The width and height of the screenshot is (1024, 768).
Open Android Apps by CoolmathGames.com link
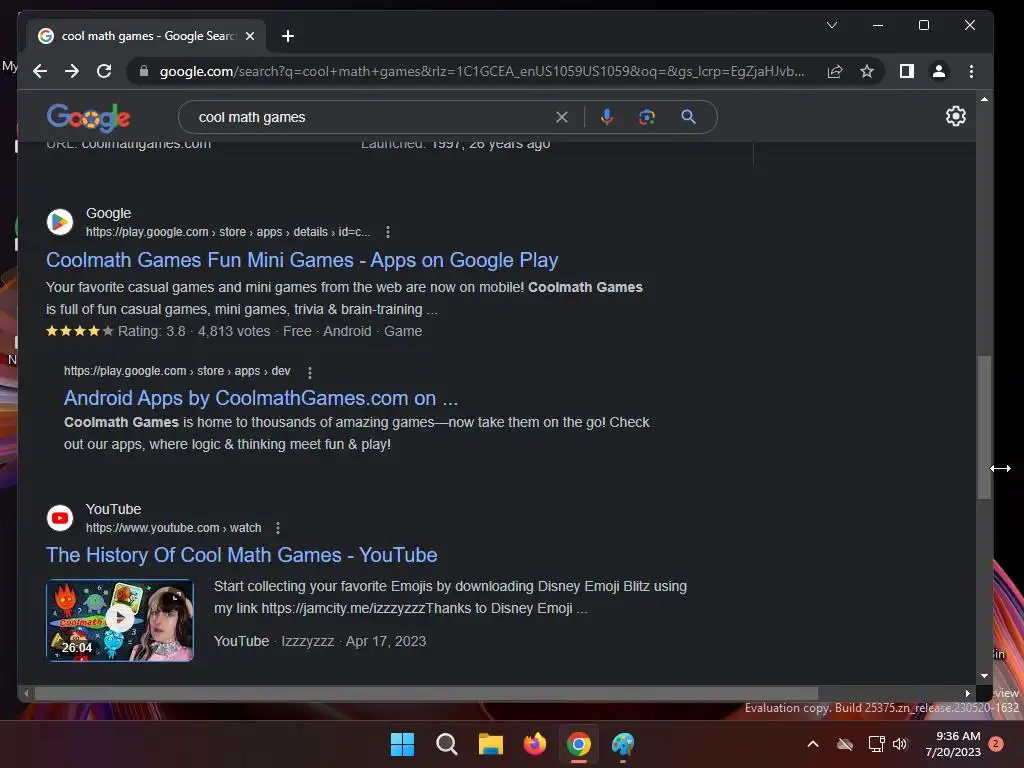coord(261,398)
